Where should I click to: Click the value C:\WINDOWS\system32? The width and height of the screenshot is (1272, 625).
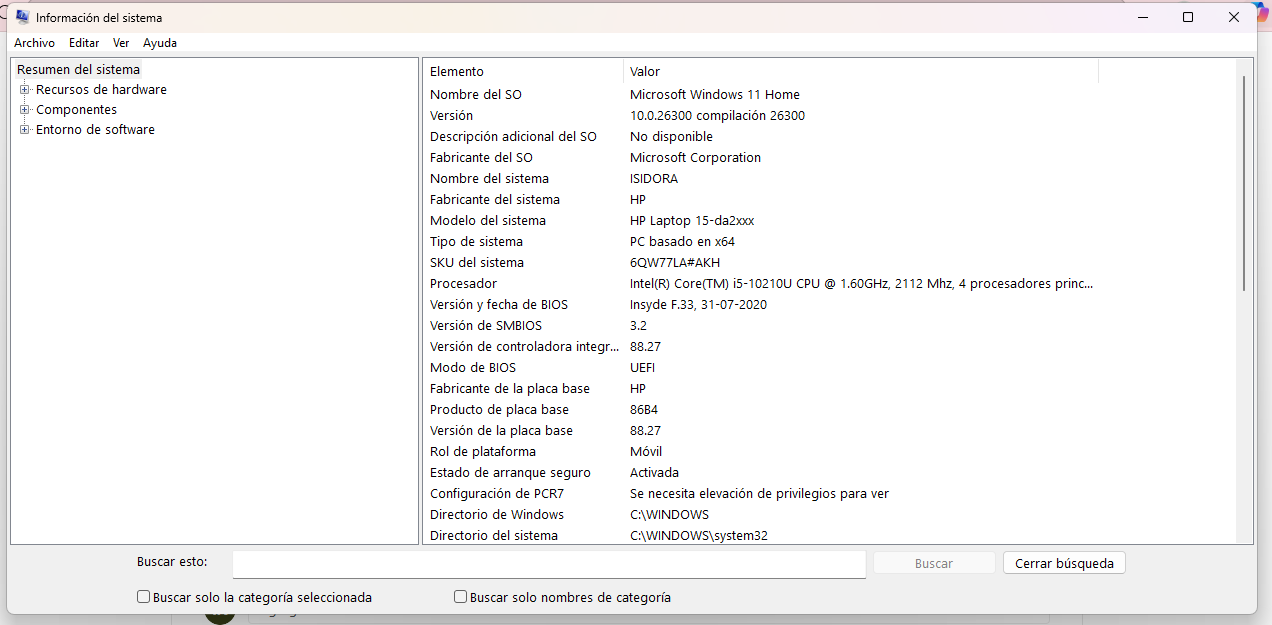pos(699,536)
